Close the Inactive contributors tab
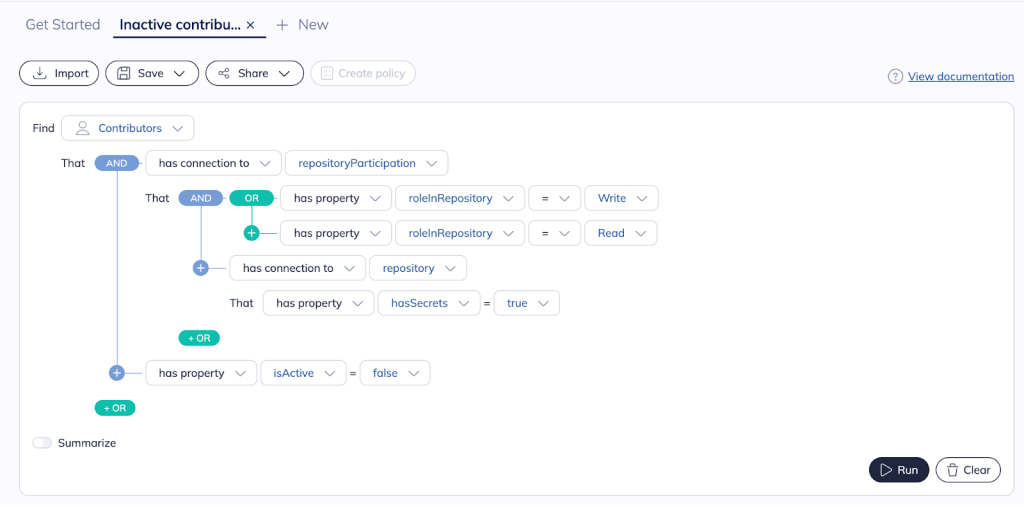 click(x=251, y=25)
